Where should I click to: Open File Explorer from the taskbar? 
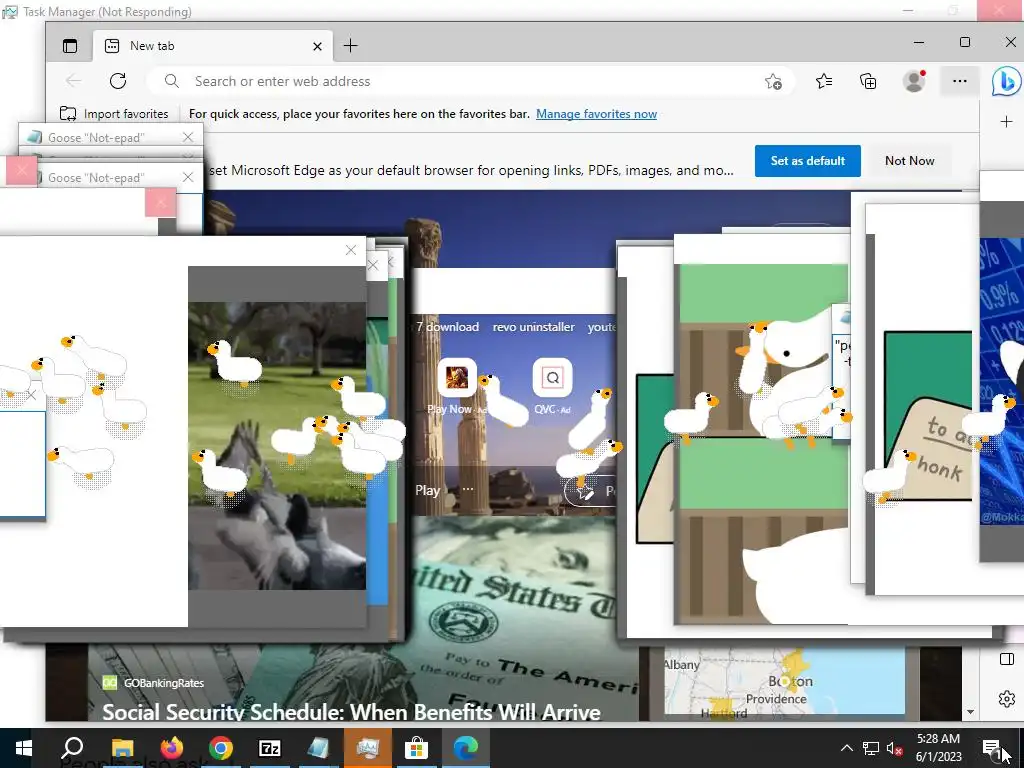(x=122, y=748)
